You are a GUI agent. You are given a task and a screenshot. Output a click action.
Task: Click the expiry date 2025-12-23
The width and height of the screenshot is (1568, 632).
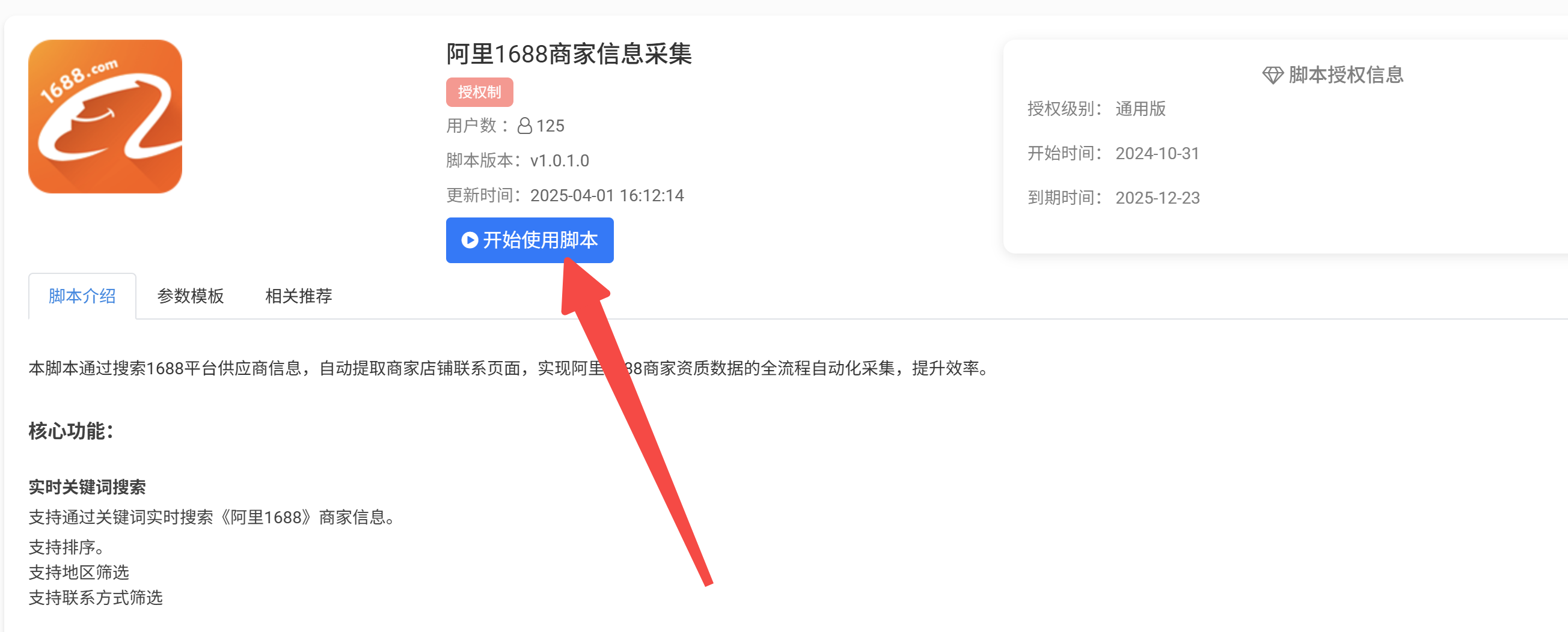pyautogui.click(x=1157, y=198)
